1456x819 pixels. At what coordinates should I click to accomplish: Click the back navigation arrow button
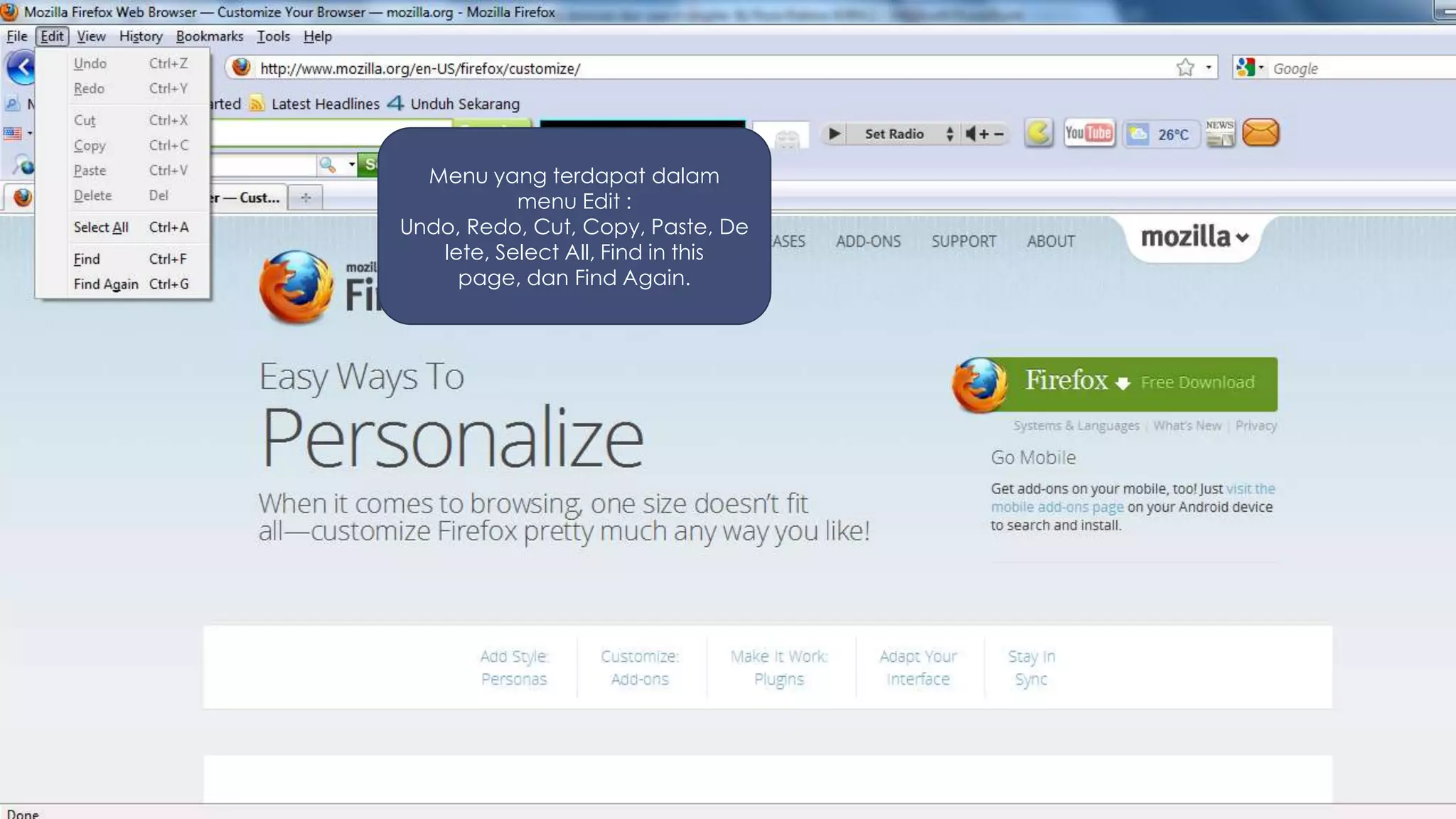(21, 68)
